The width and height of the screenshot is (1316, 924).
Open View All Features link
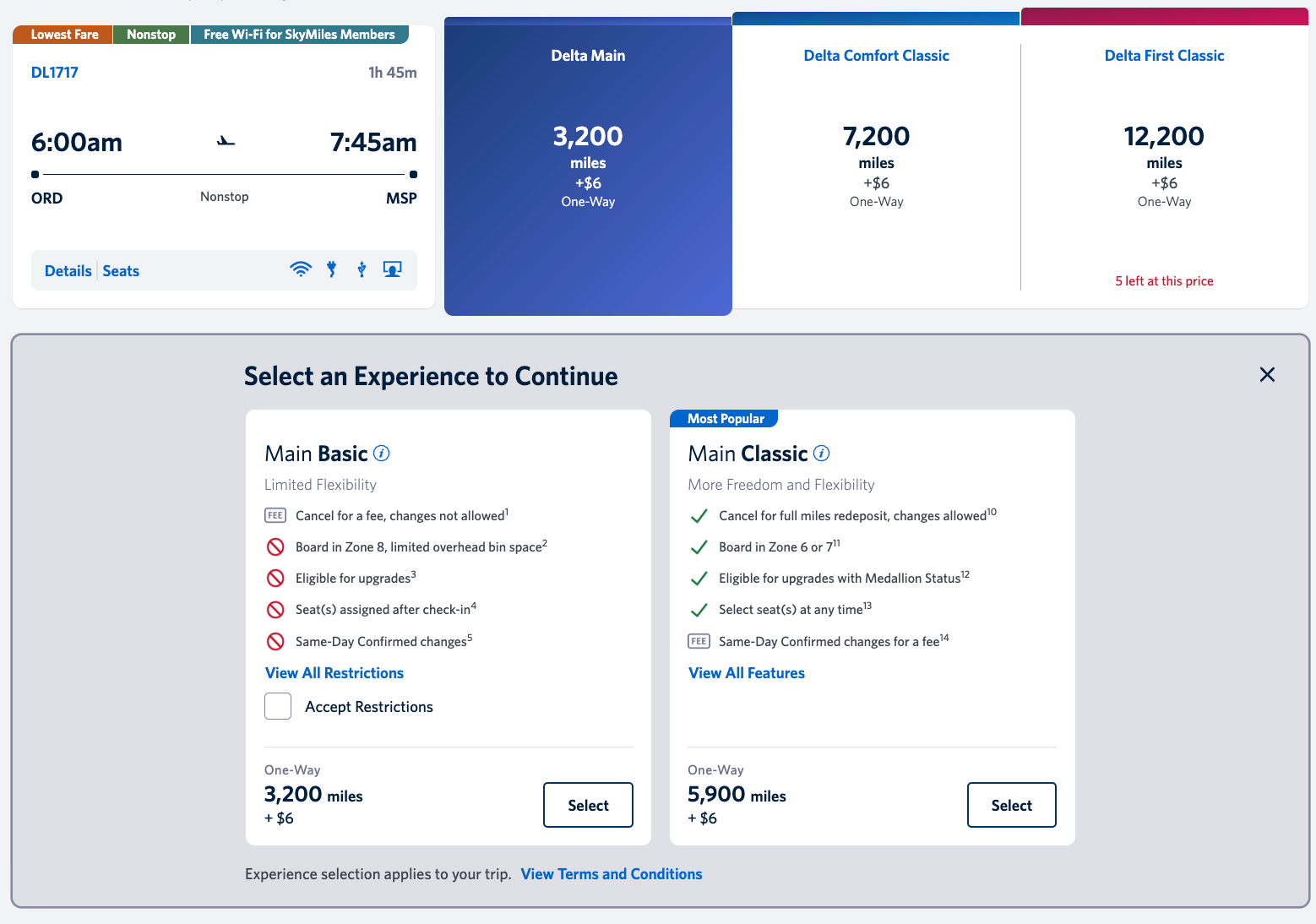(747, 673)
